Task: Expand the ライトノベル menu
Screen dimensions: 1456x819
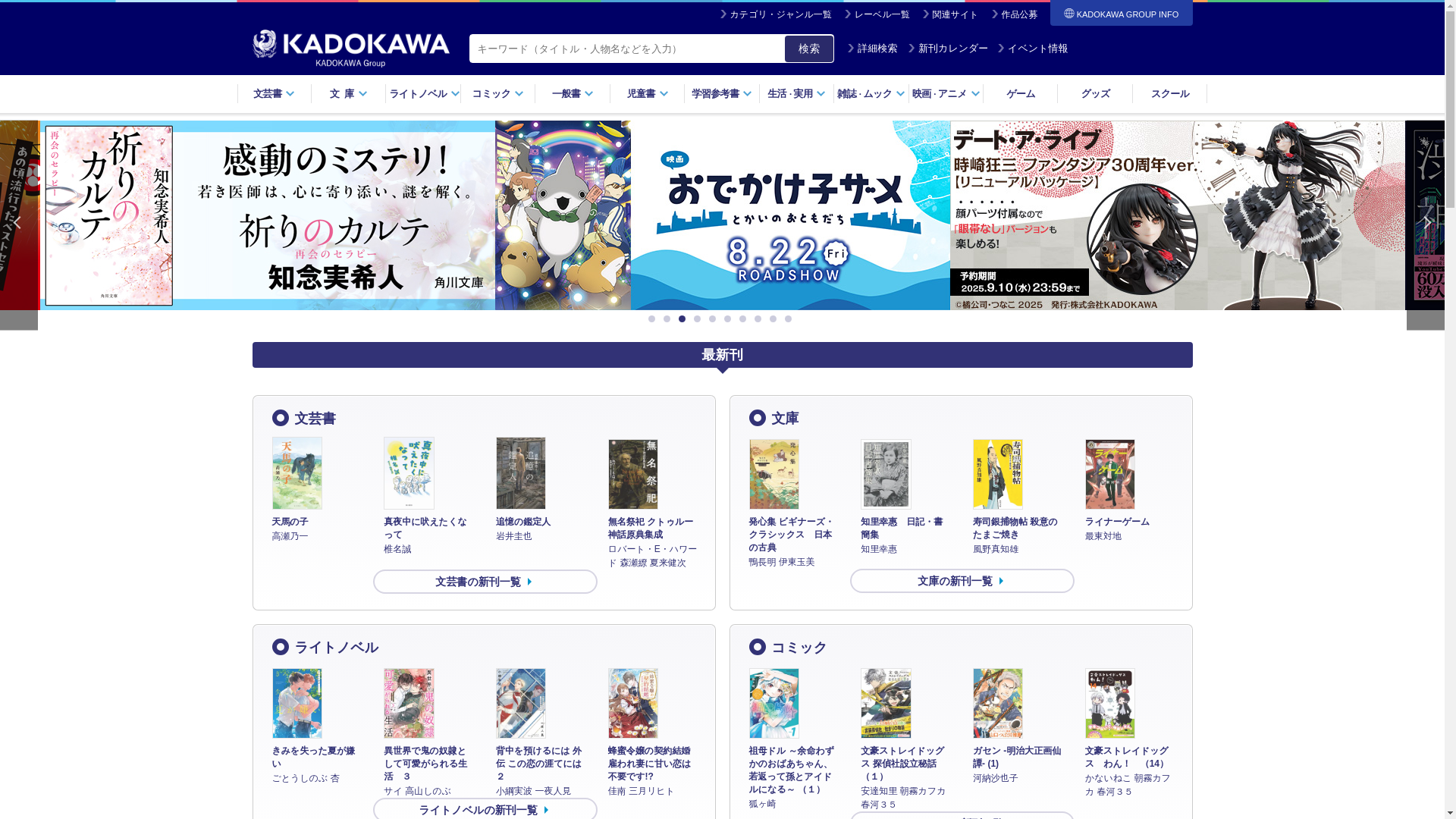Action: 423,94
